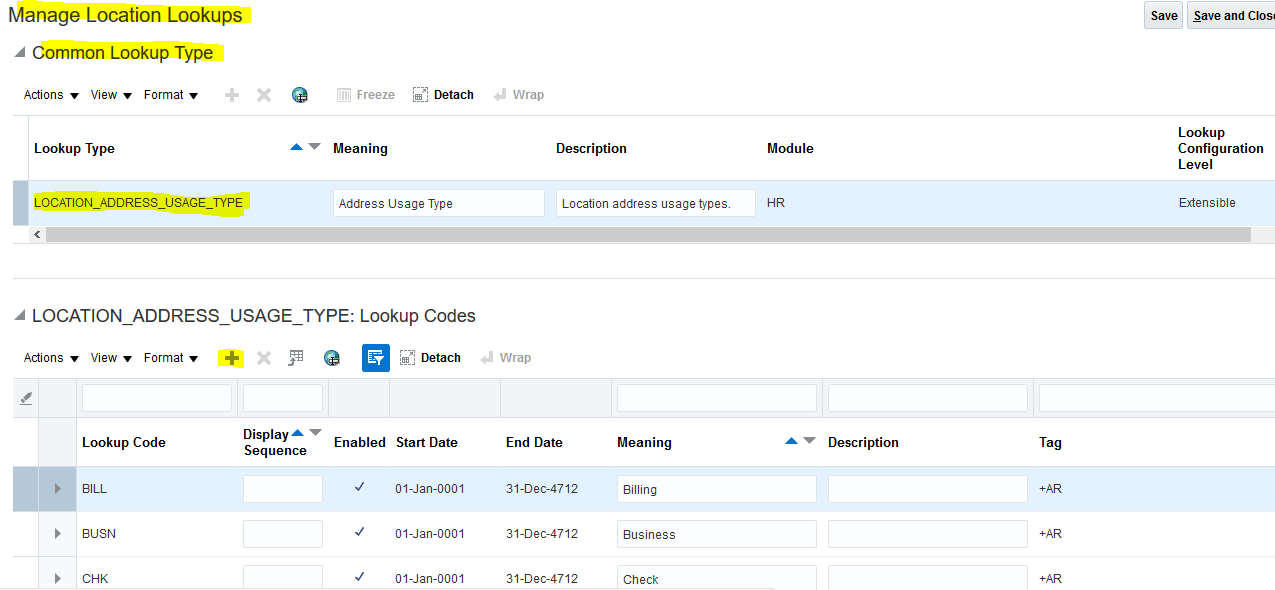Toggle the Enabled checkmark for BILL
Viewport: 1275px width, 590px height.
click(360, 488)
